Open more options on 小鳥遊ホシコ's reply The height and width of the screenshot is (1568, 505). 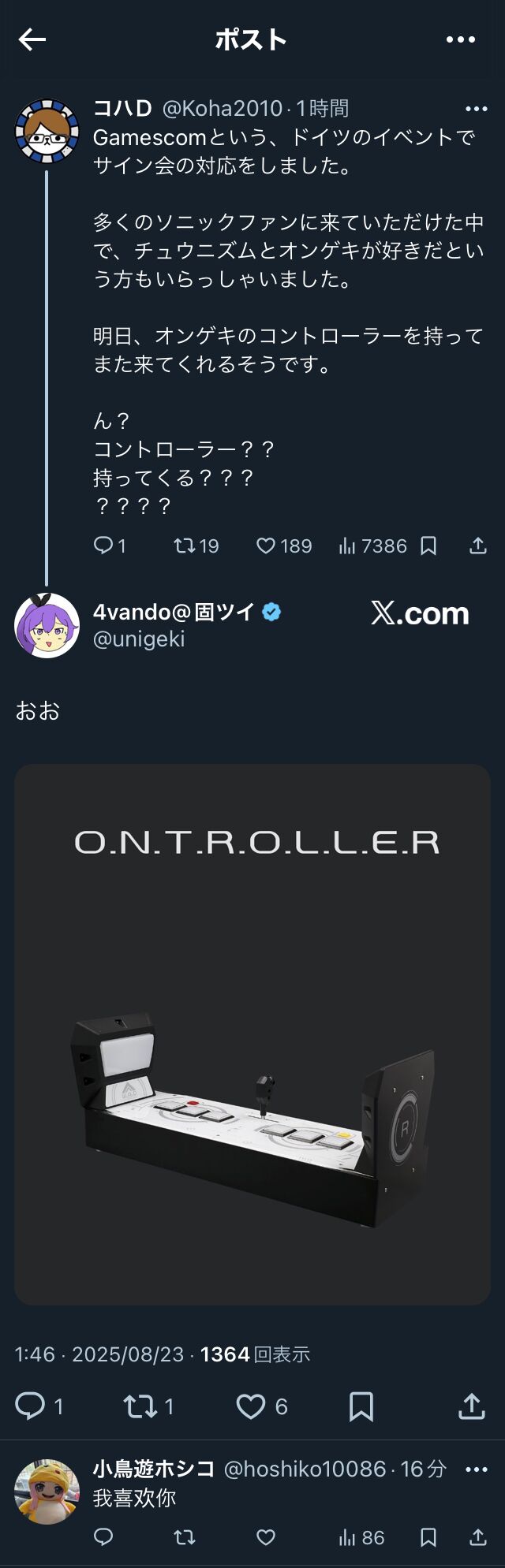coord(477,1469)
